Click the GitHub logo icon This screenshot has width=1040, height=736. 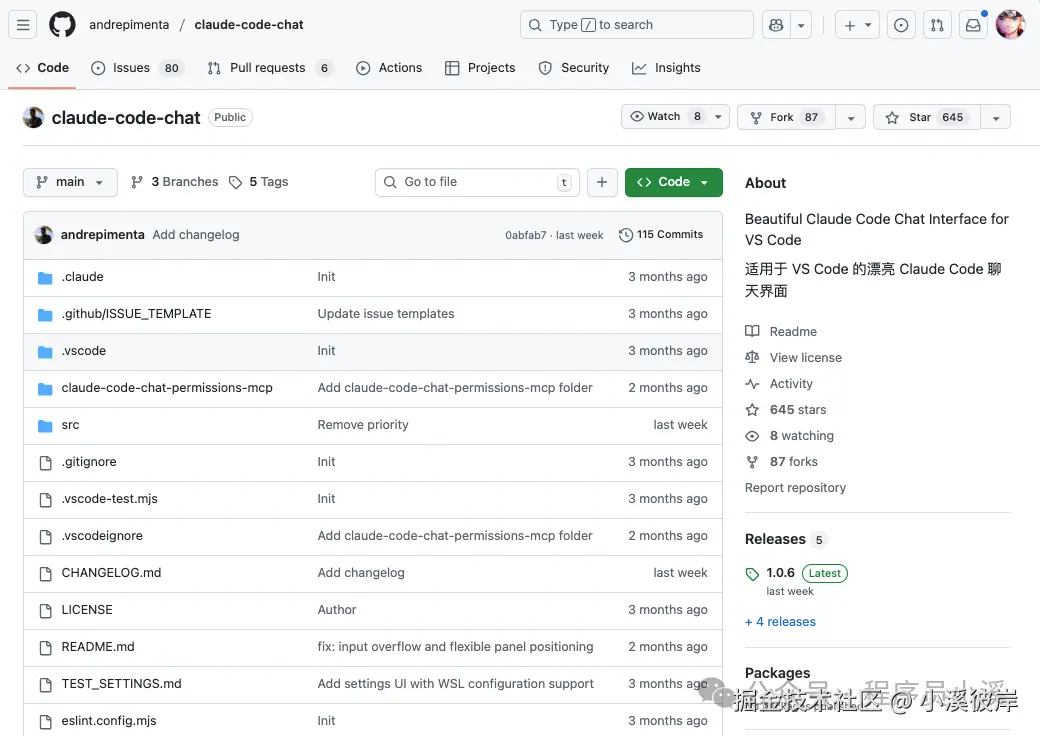(62, 25)
